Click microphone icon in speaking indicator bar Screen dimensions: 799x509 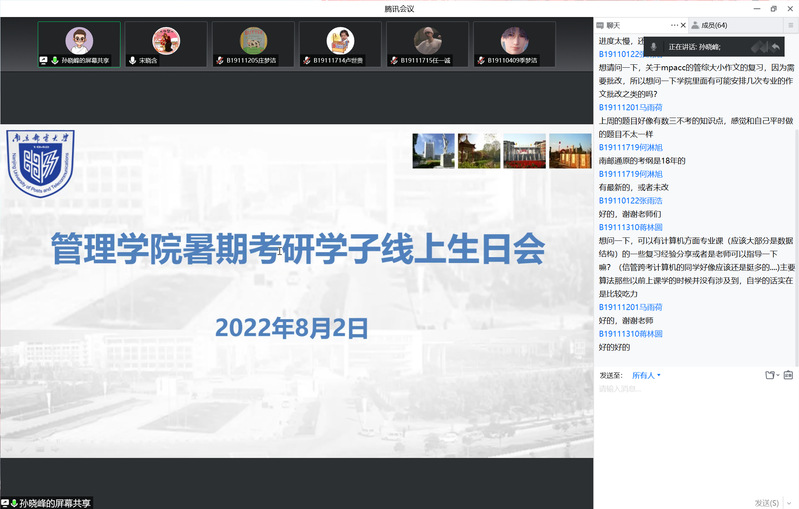pyautogui.click(x=653, y=47)
